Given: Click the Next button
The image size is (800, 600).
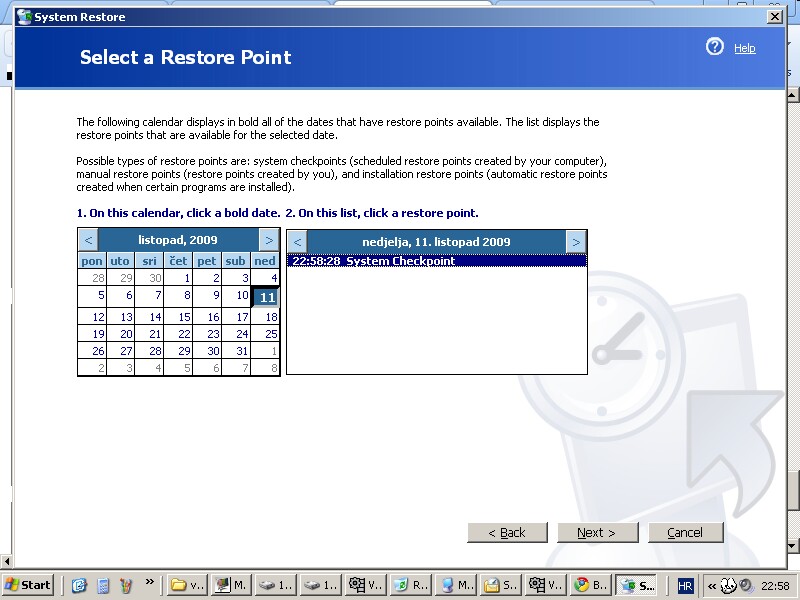Looking at the screenshot, I should (597, 533).
